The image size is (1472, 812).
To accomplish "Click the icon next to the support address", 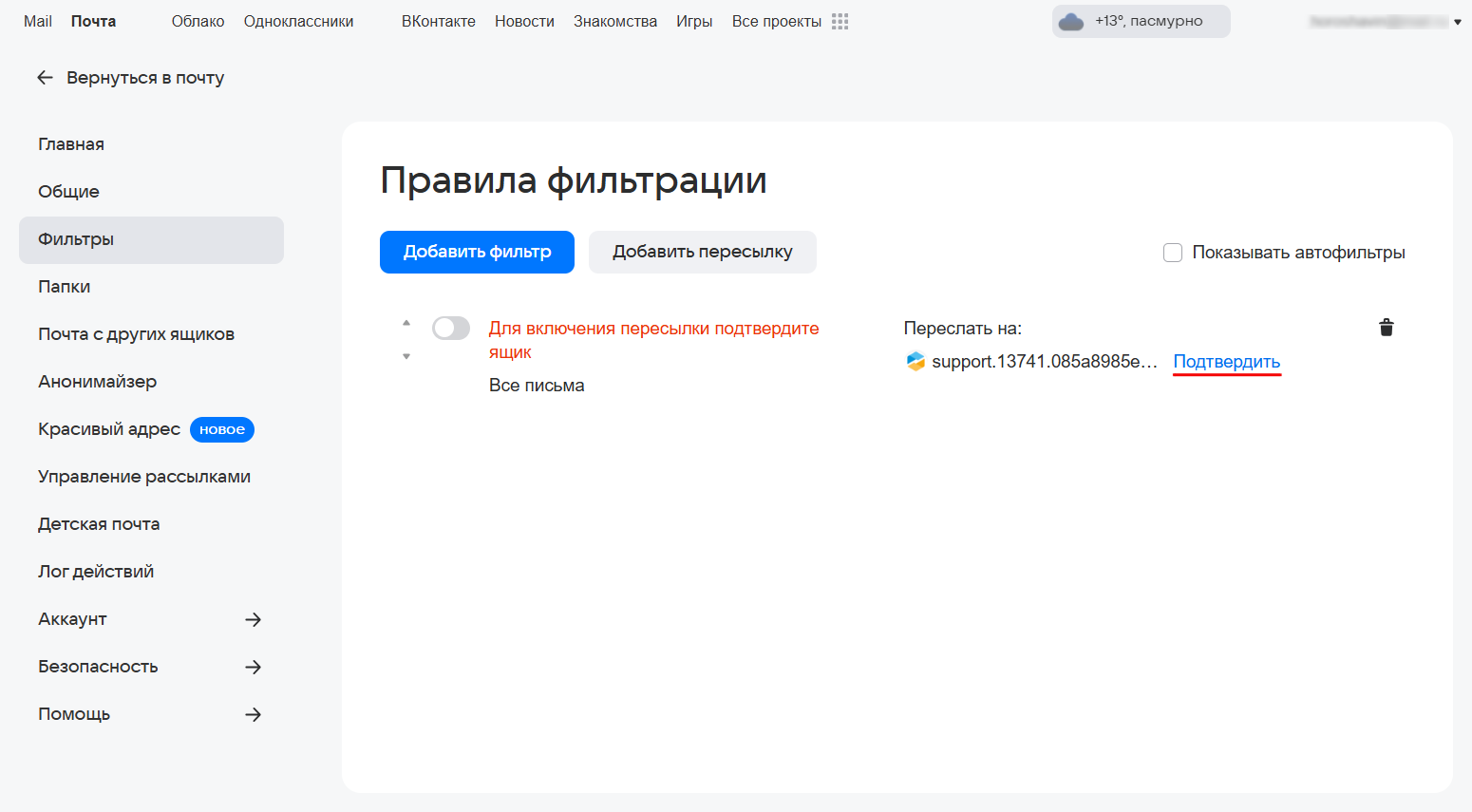I will coord(915,362).
